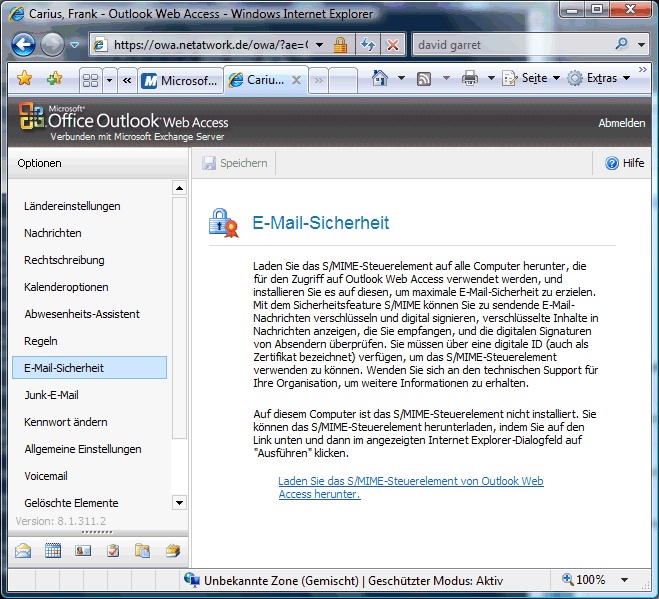Click options list scroll up arrow
The width and height of the screenshot is (659, 599).
click(x=179, y=188)
